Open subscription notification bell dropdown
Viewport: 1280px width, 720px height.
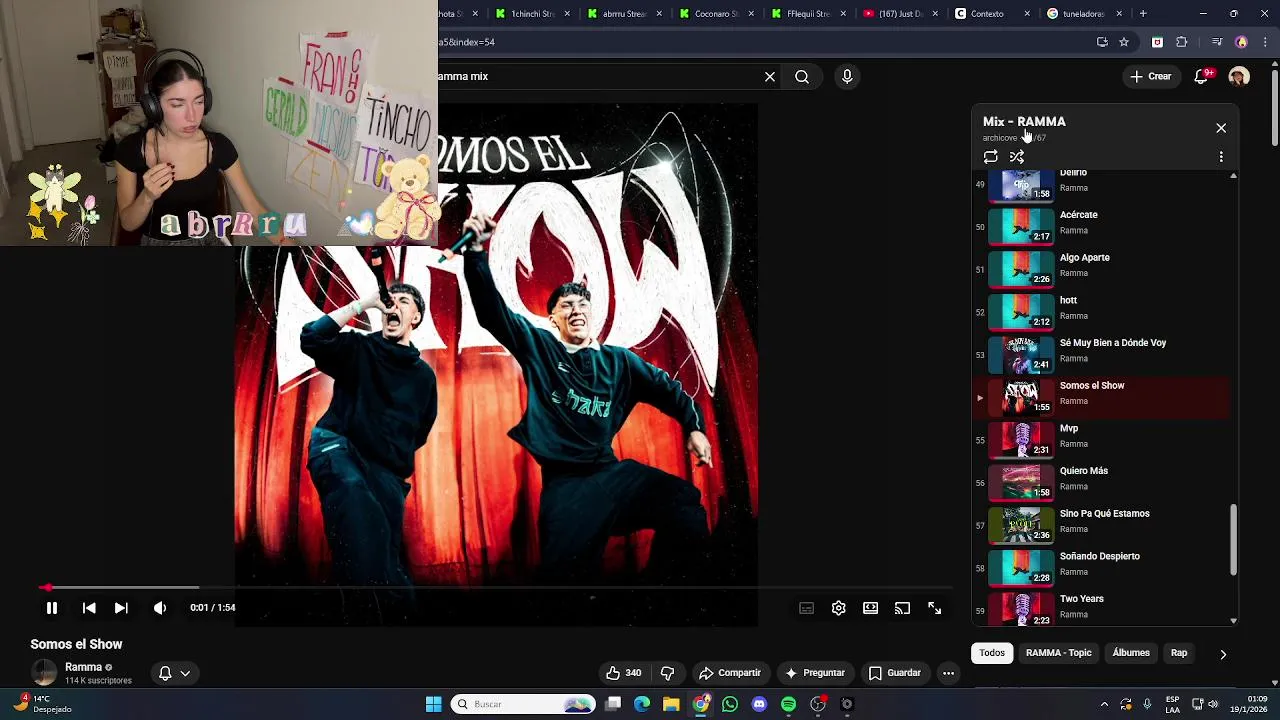coord(175,673)
